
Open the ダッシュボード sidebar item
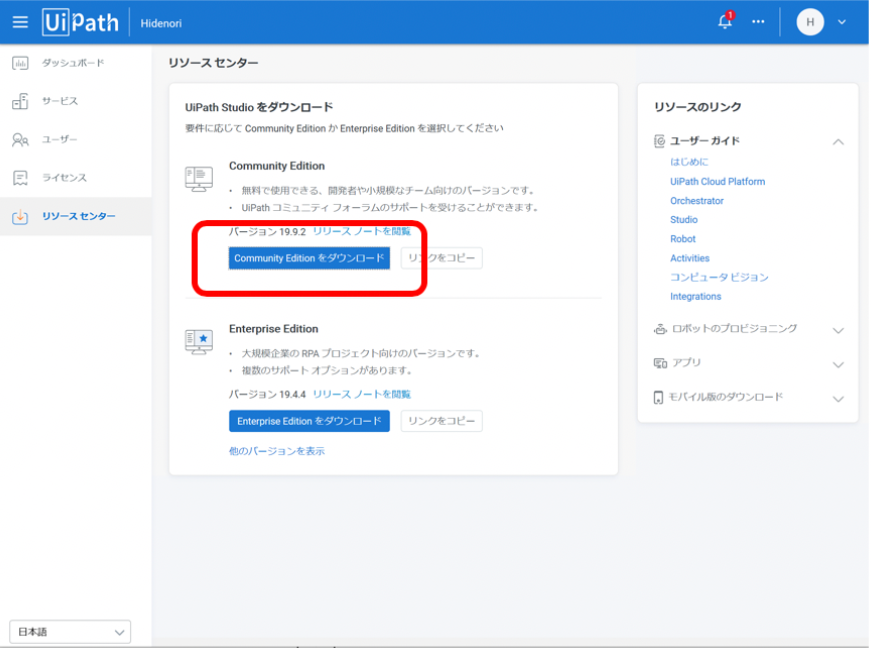(x=72, y=63)
